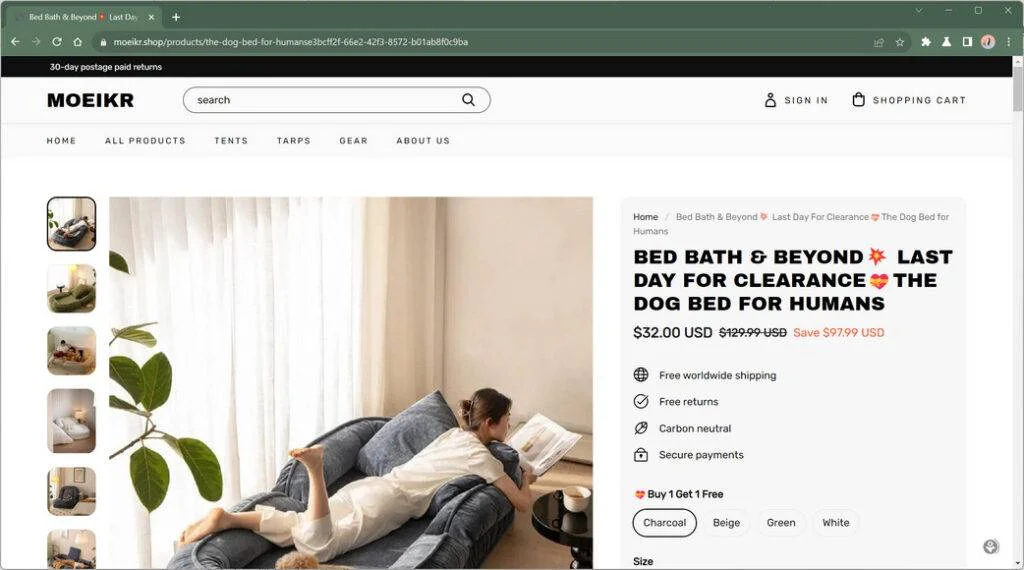
Task: Select the Charcoal color option
Action: coord(664,523)
